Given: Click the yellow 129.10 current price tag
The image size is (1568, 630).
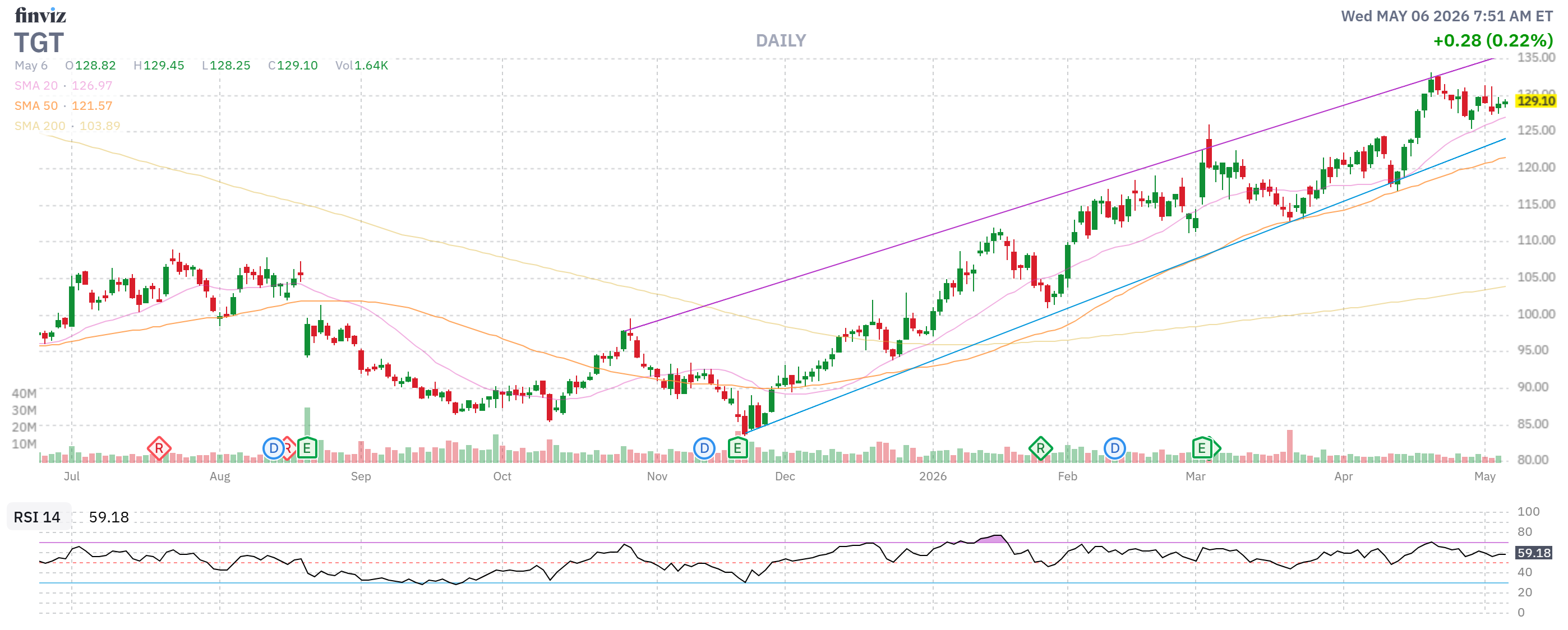Looking at the screenshot, I should (1535, 101).
